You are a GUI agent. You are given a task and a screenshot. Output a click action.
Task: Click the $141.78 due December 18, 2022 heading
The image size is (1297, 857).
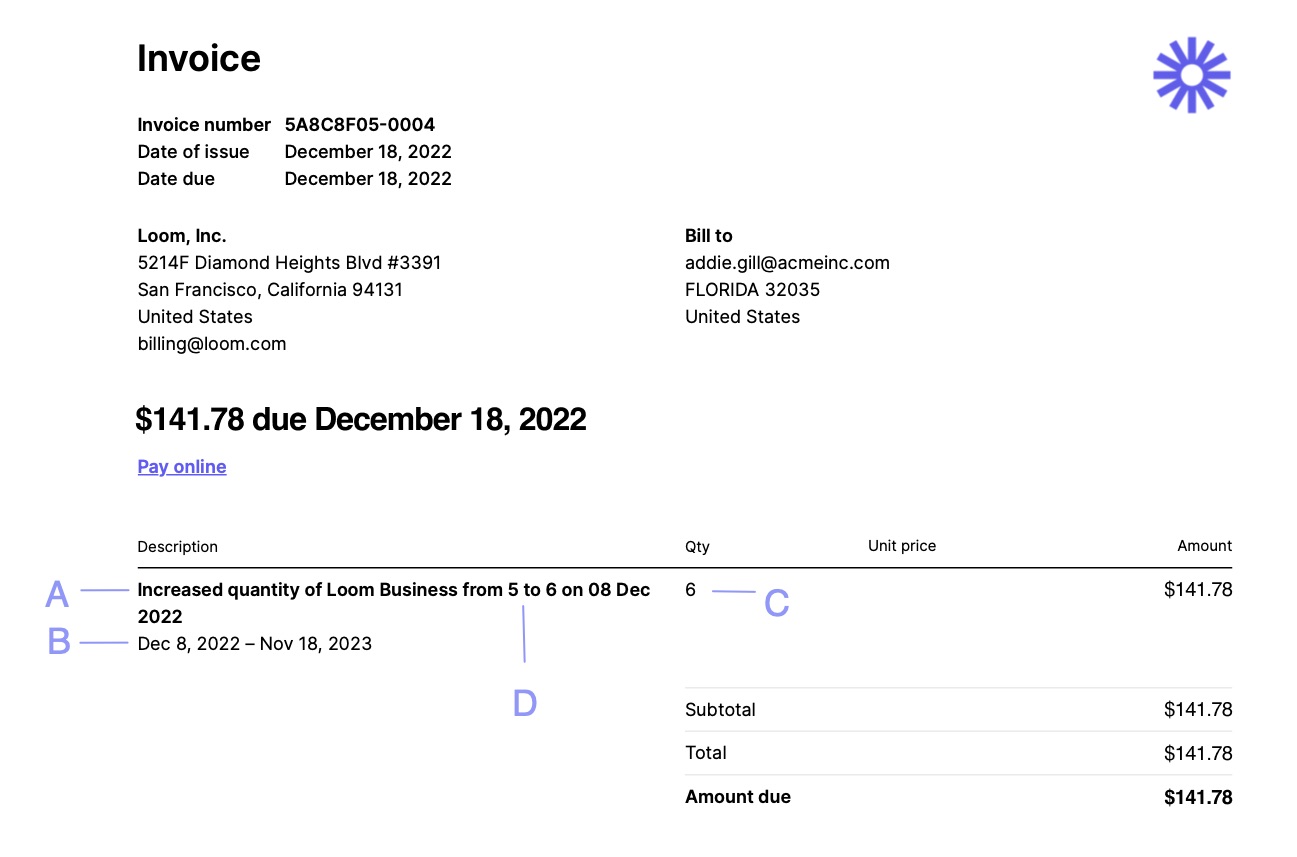coord(361,420)
